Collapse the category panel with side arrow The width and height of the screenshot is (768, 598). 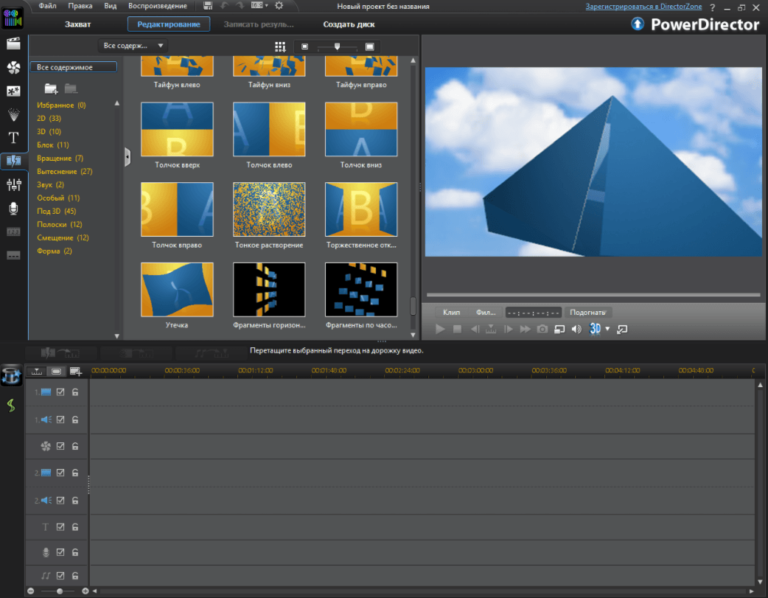click(x=127, y=157)
